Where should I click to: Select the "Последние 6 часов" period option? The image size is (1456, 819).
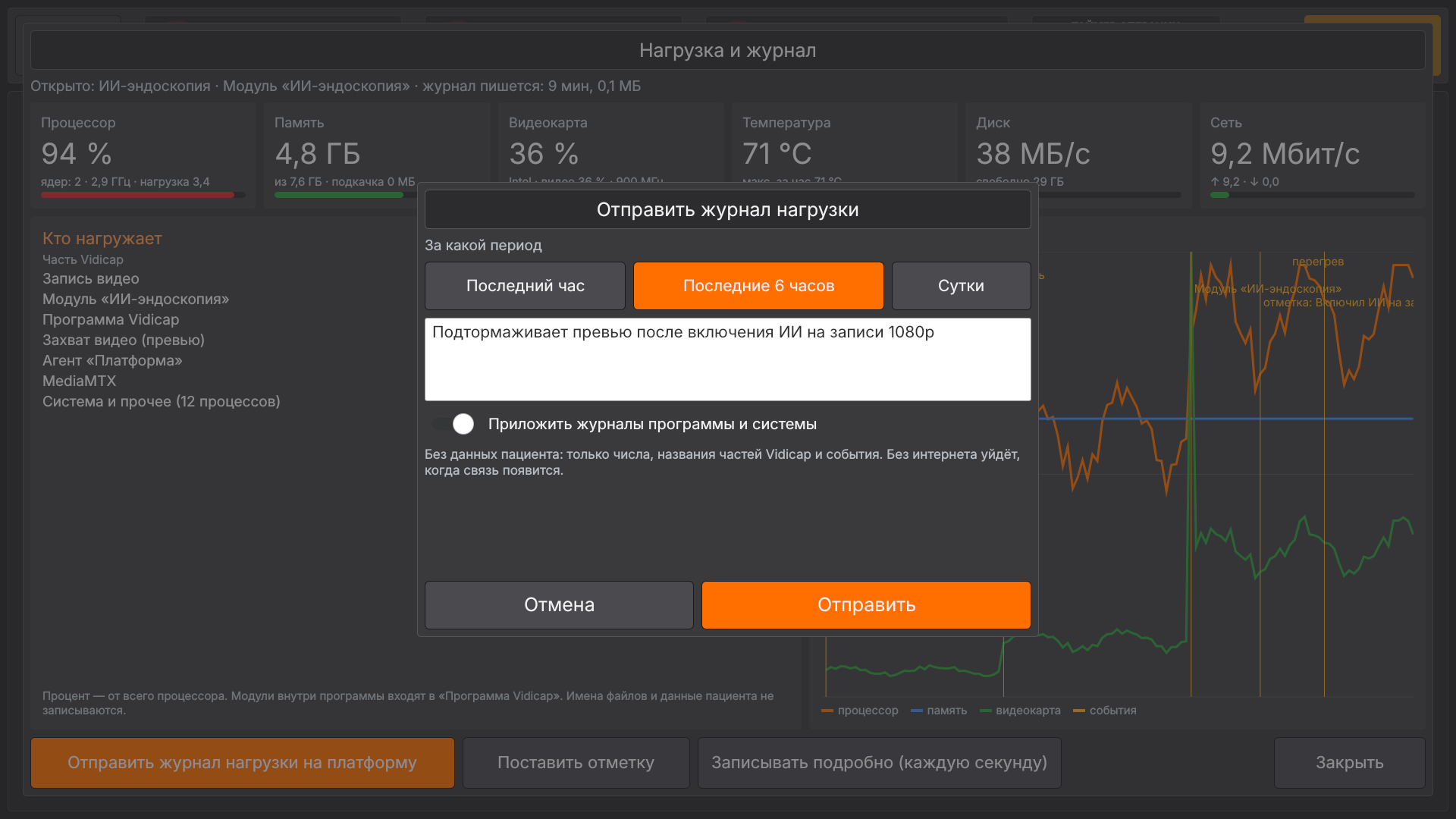758,286
